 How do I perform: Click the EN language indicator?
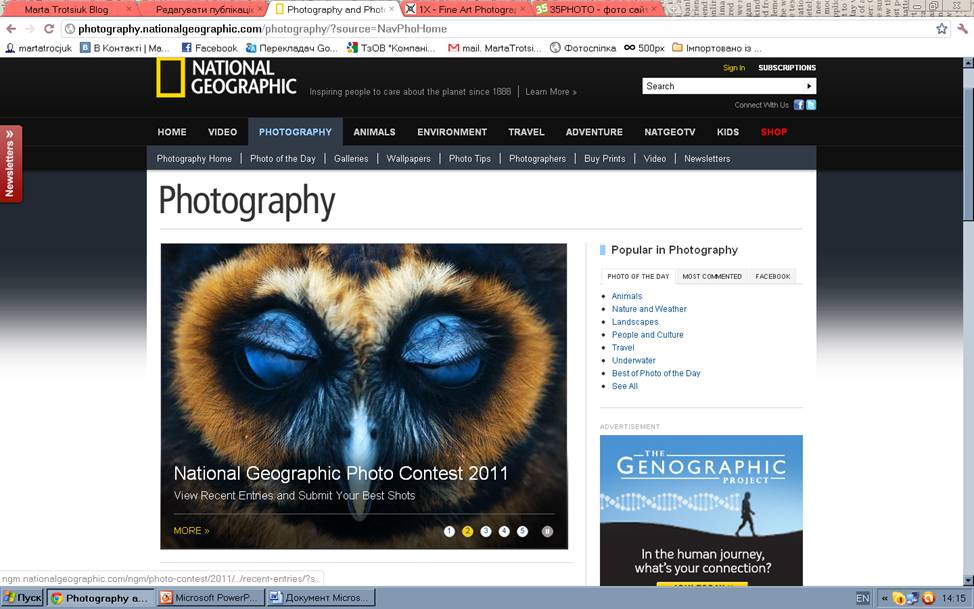[x=863, y=598]
